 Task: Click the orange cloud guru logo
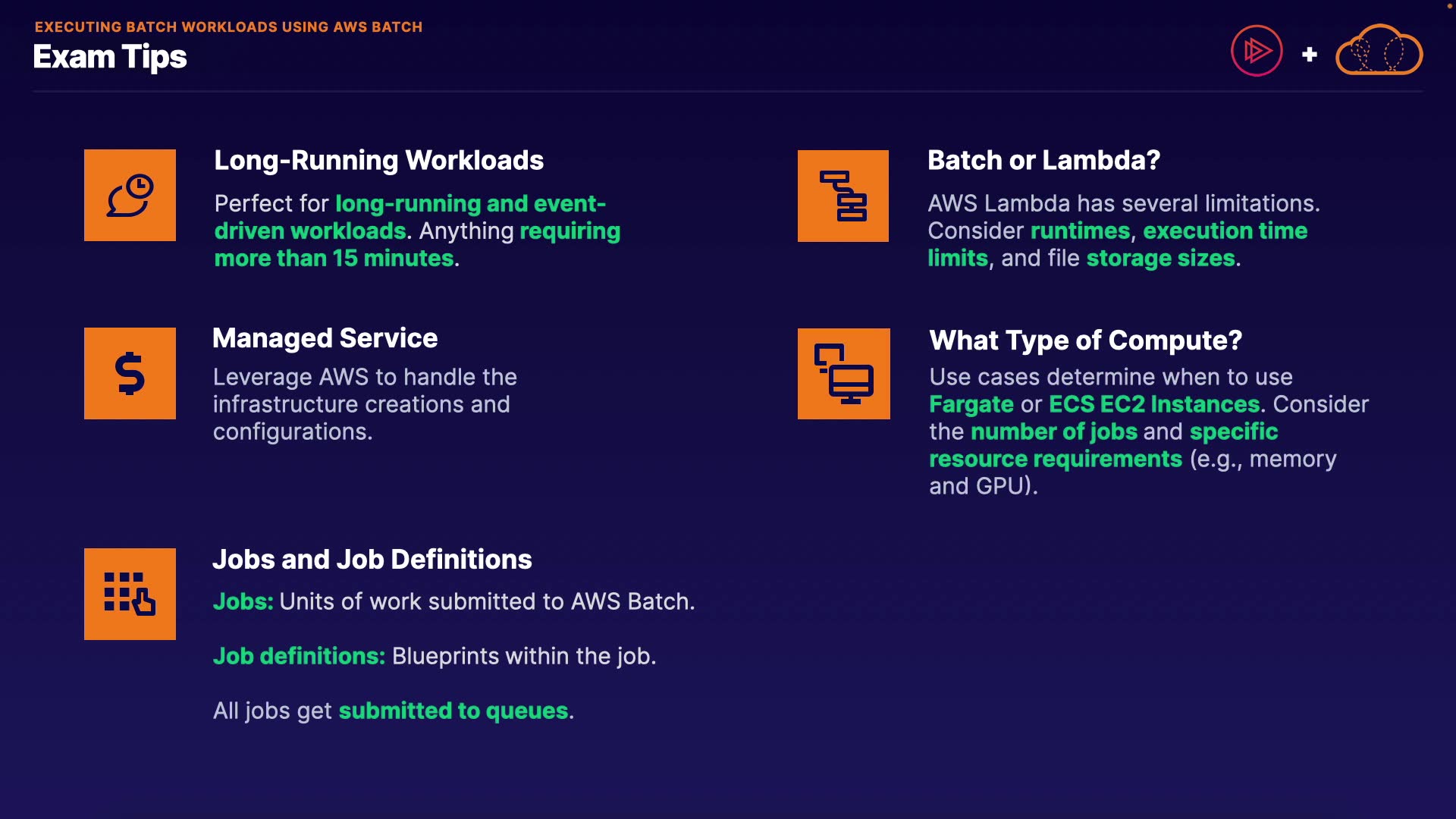click(1378, 51)
